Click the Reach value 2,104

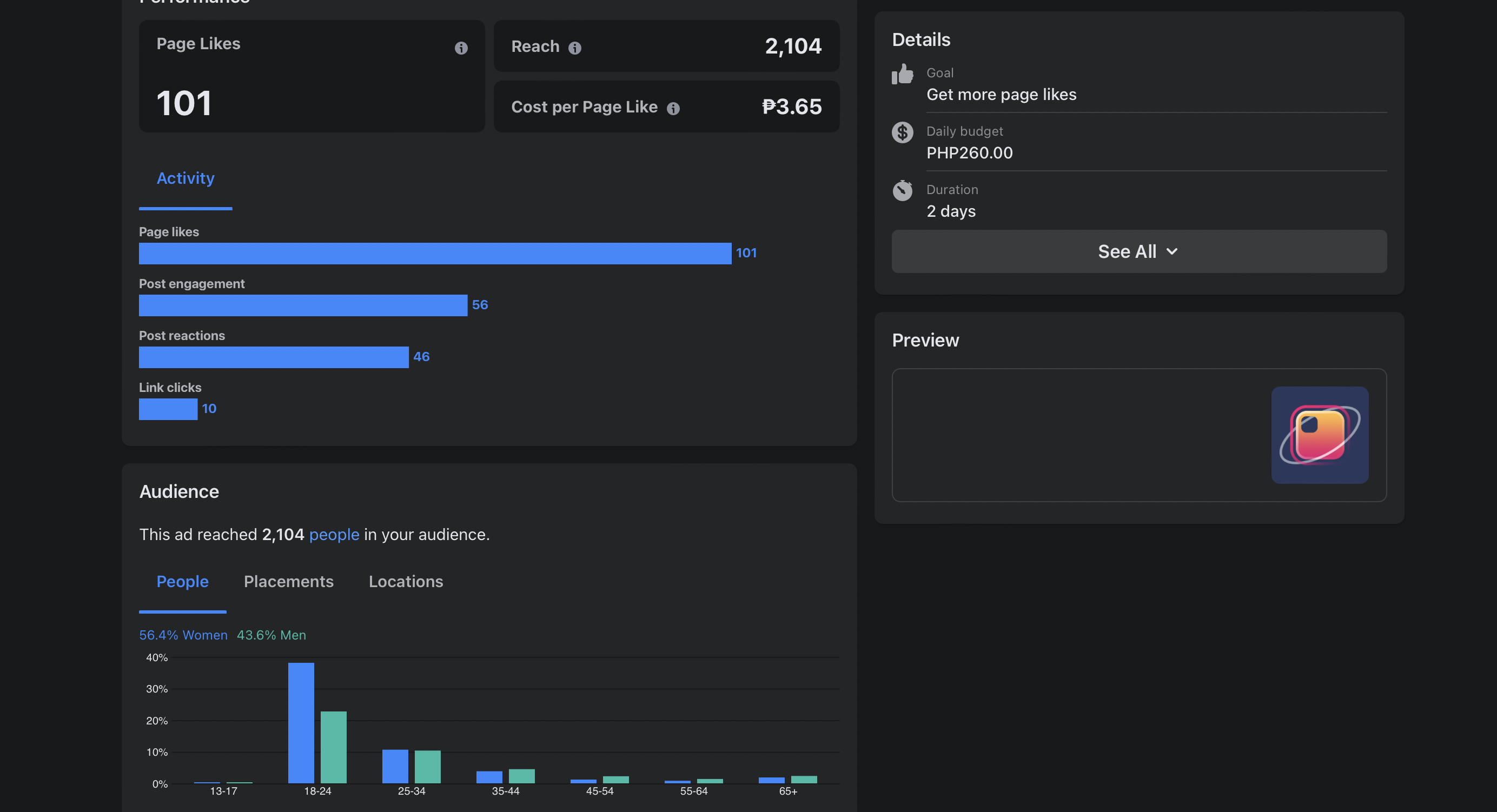coord(793,46)
